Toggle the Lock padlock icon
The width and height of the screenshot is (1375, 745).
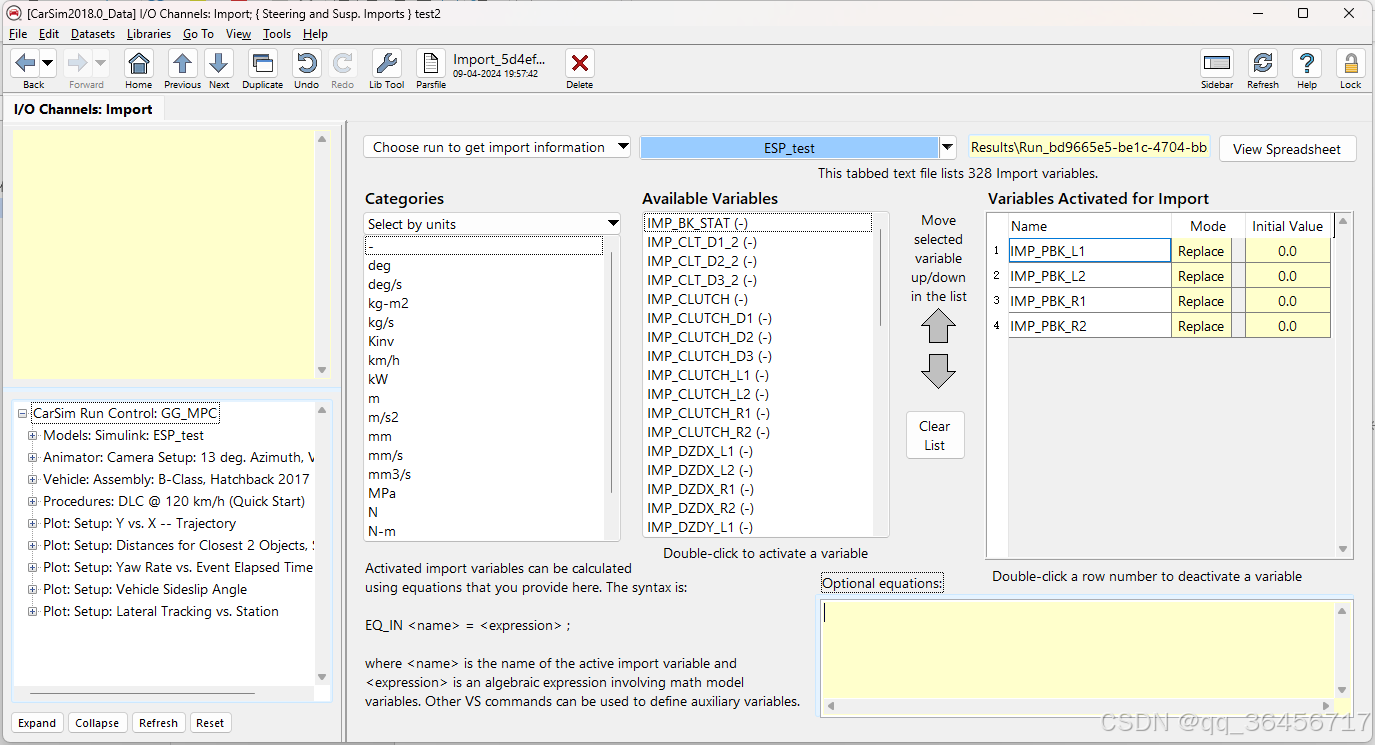(1351, 64)
